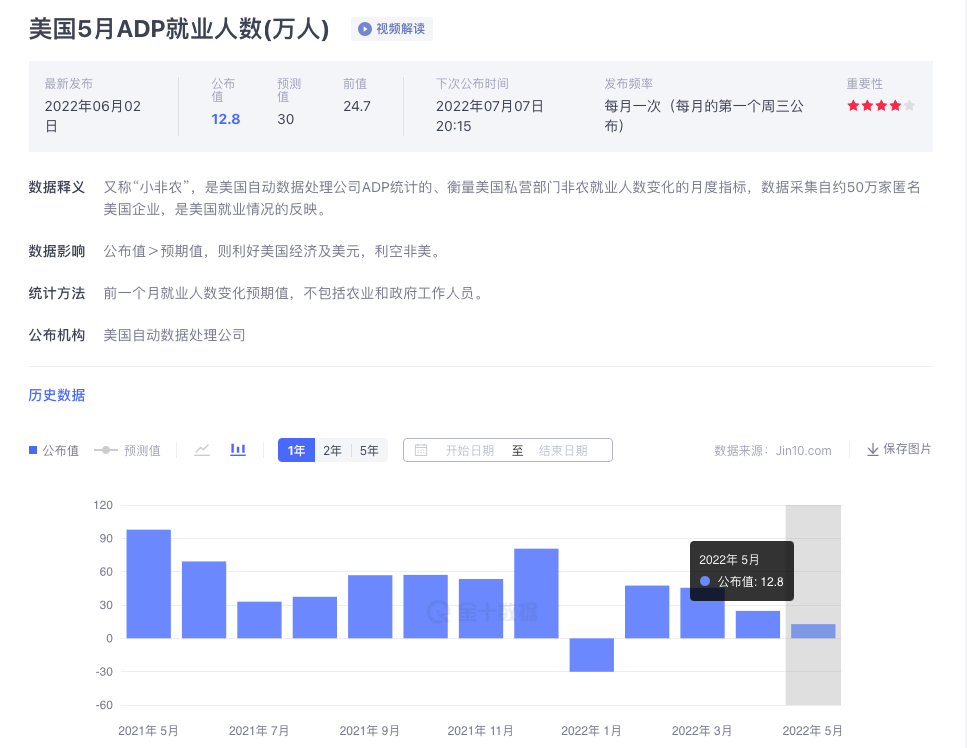The height and width of the screenshot is (748, 967).
Task: Click the 数据来源 Jin10.com text
Action: [x=773, y=451]
